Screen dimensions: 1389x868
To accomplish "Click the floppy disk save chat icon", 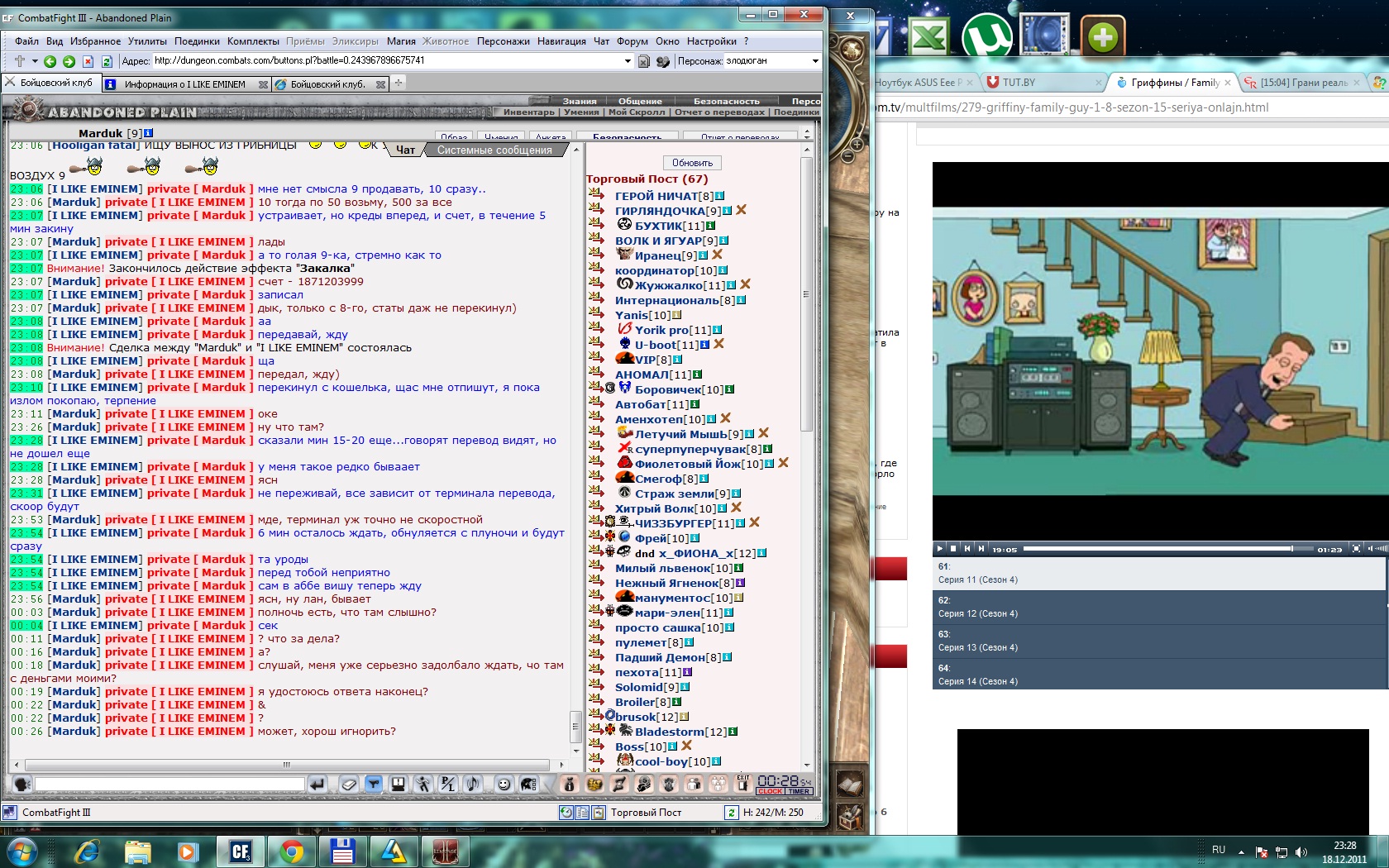I will tap(398, 784).
